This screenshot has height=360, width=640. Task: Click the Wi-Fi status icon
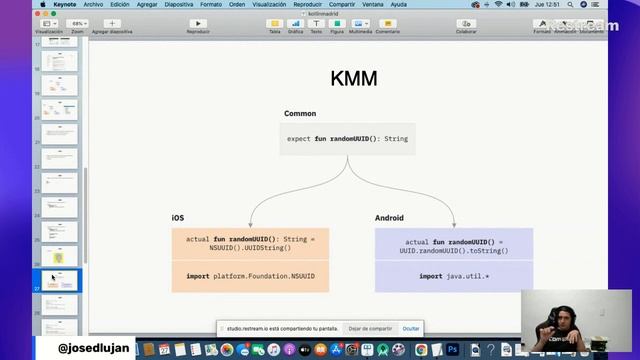pyautogui.click(x=498, y=4)
